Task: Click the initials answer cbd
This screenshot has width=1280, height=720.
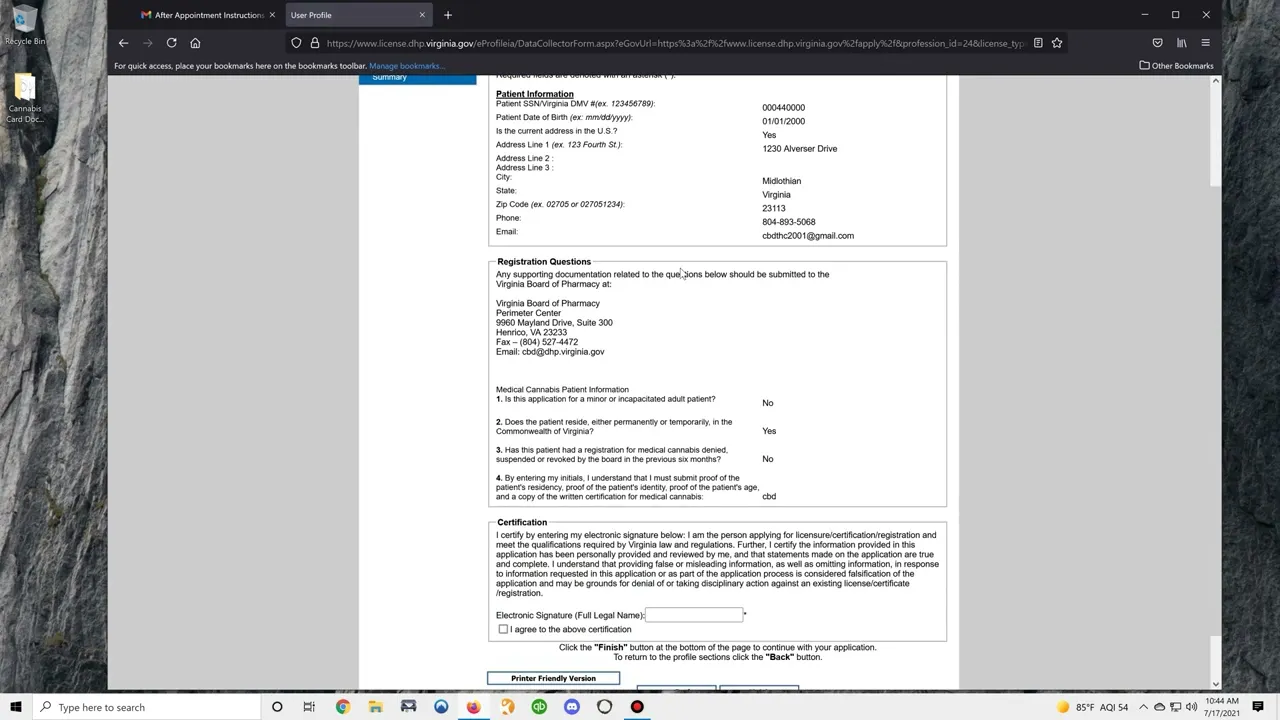Action: point(769,496)
